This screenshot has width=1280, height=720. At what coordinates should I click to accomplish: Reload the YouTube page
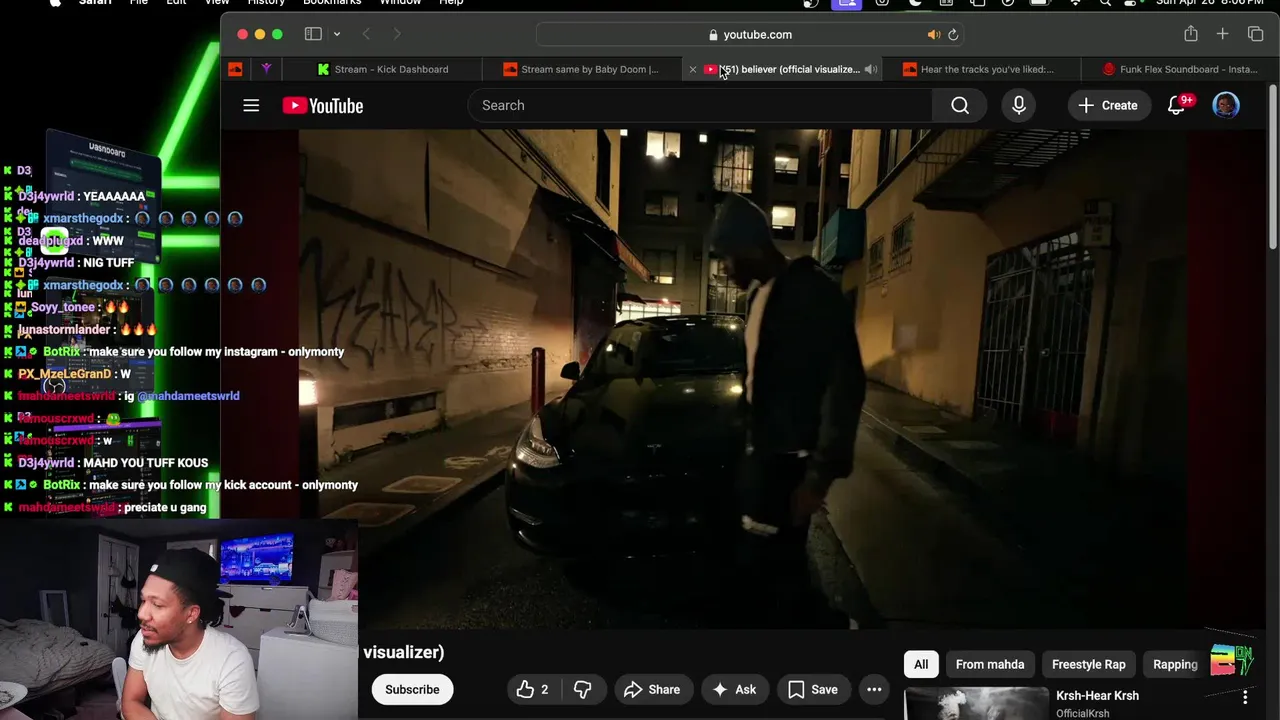click(x=953, y=34)
